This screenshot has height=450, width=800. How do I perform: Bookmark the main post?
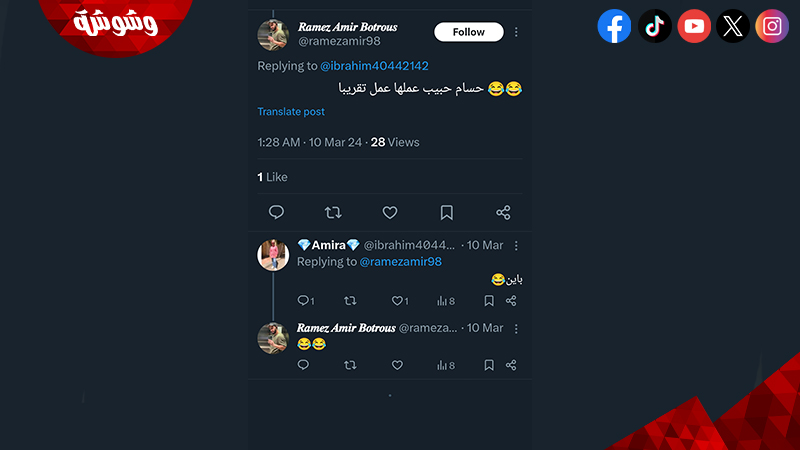point(446,212)
